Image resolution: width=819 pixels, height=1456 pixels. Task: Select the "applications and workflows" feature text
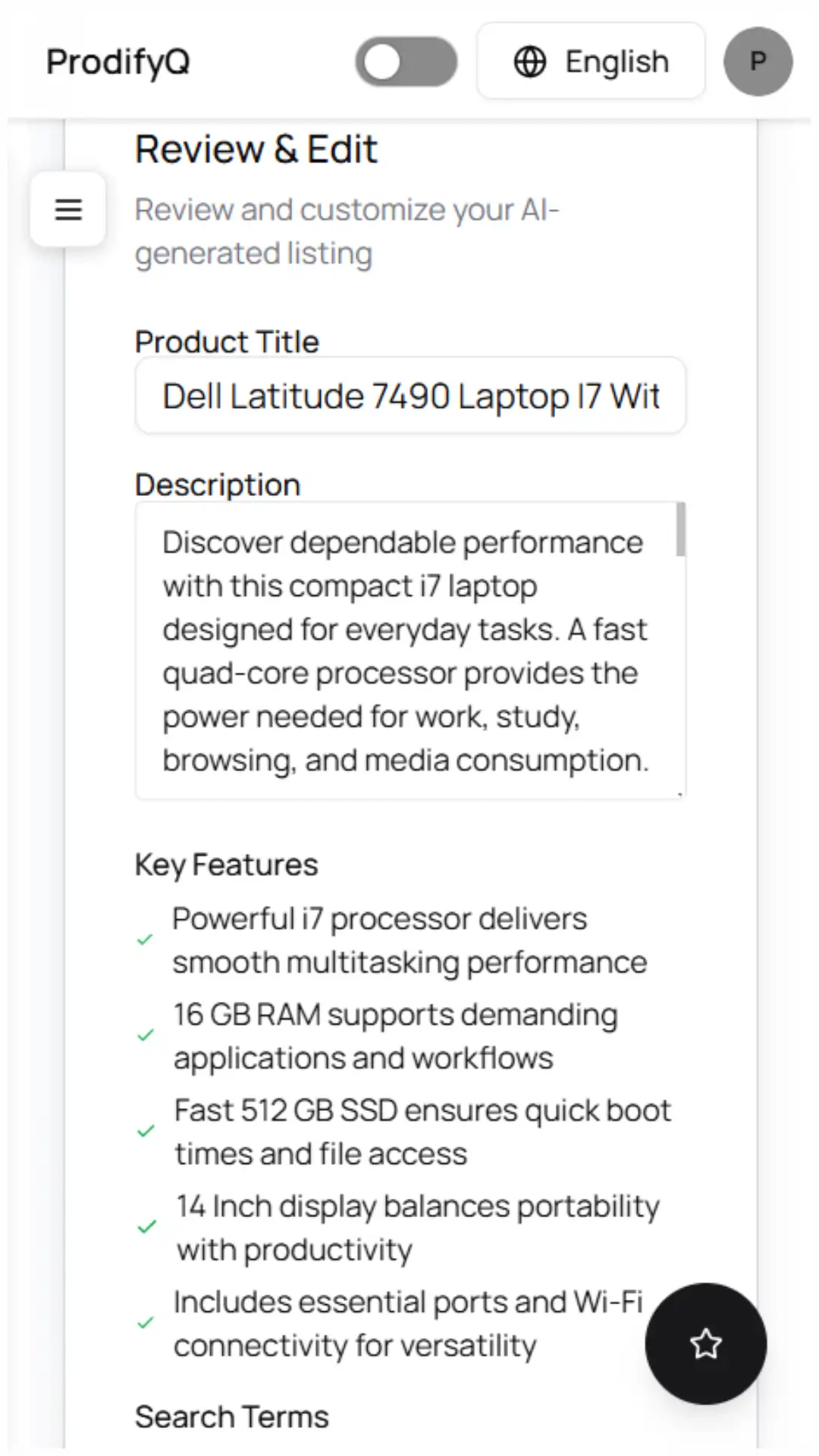pos(363,1058)
